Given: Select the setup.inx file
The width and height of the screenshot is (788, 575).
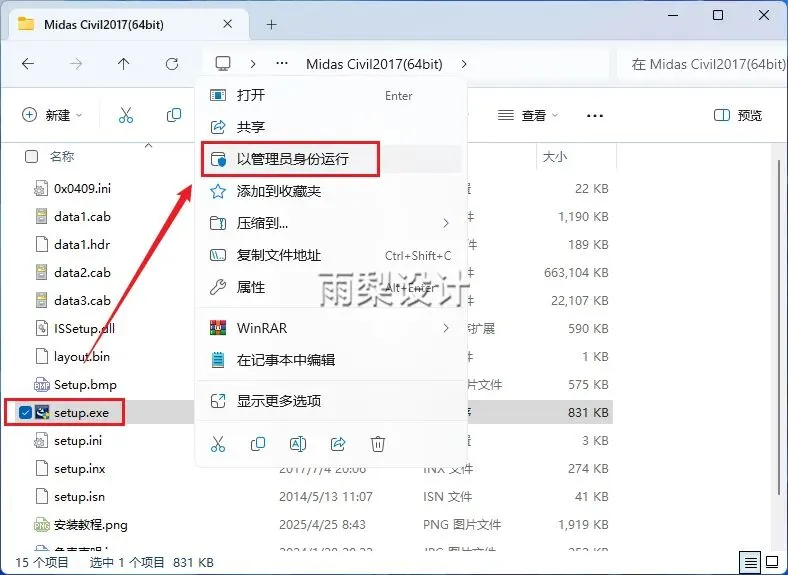Looking at the screenshot, I should (x=80, y=469).
